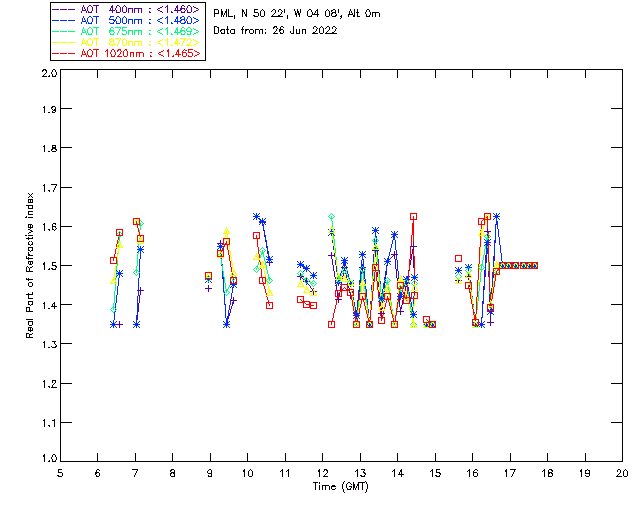Screen dimensions: 640x512
Task: Click the x-axis tick label 7
Action: tap(135, 473)
